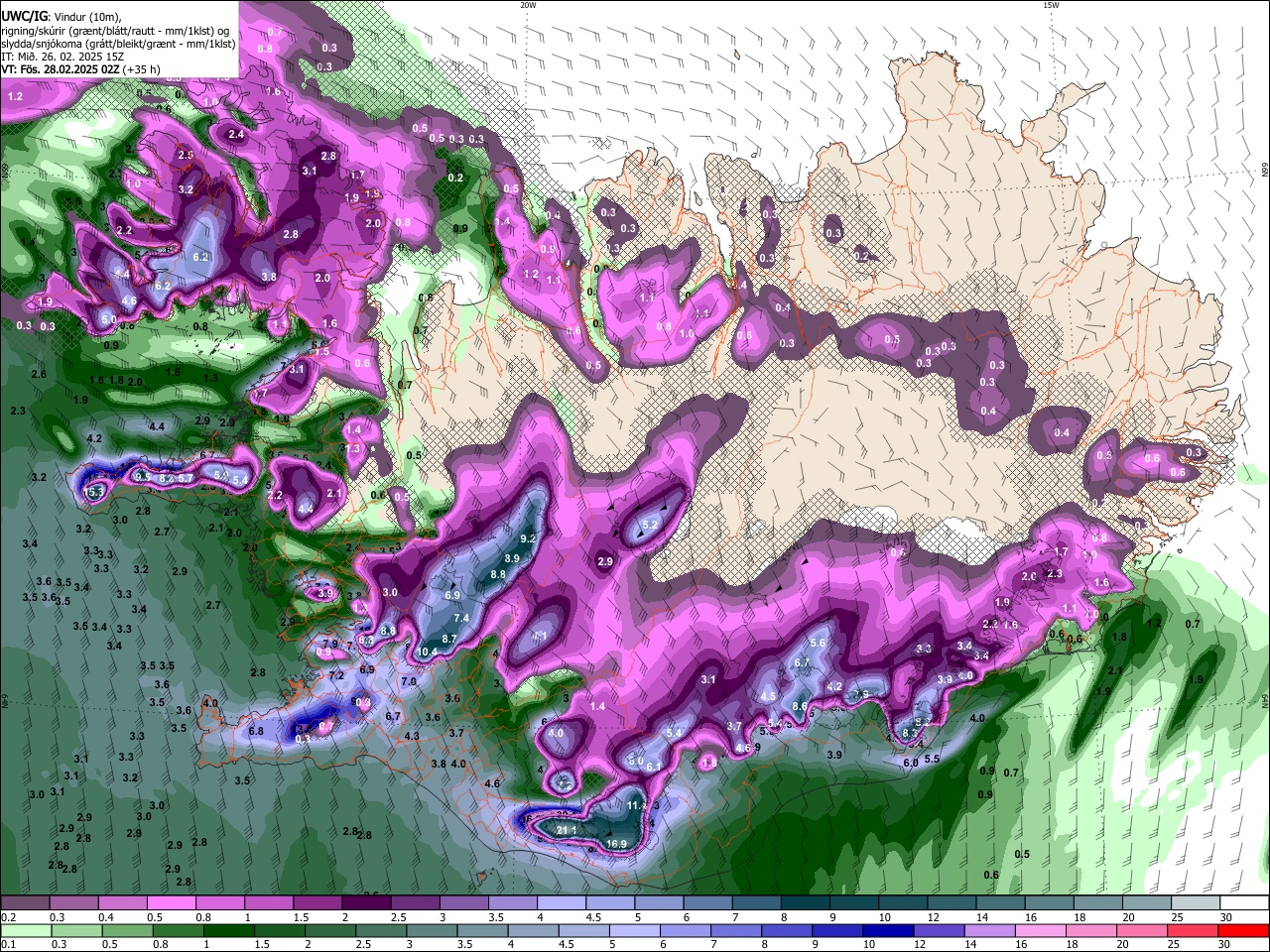Screen dimensions: 1270x952
Task: Select the dull mauve swatch above 0.2
Action: [x=25, y=903]
